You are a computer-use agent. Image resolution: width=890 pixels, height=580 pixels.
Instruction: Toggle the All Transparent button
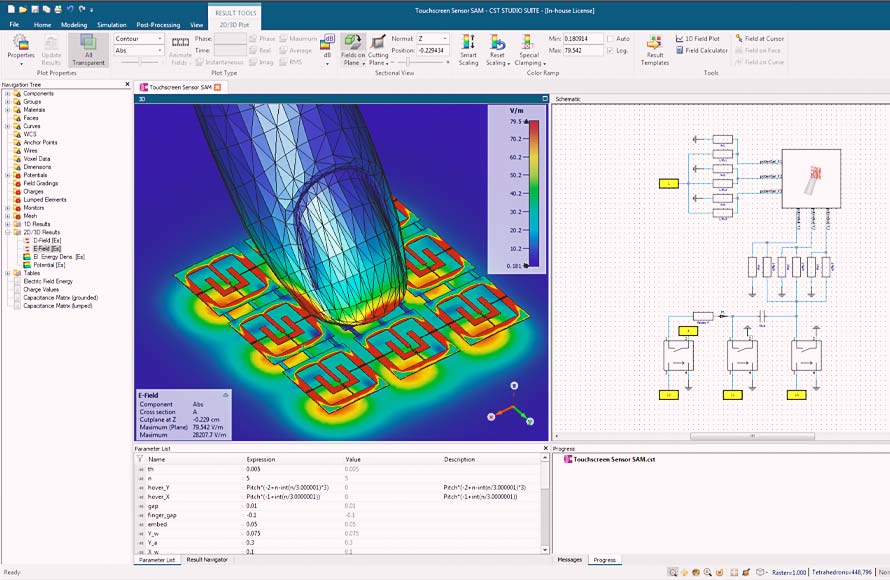pos(88,50)
